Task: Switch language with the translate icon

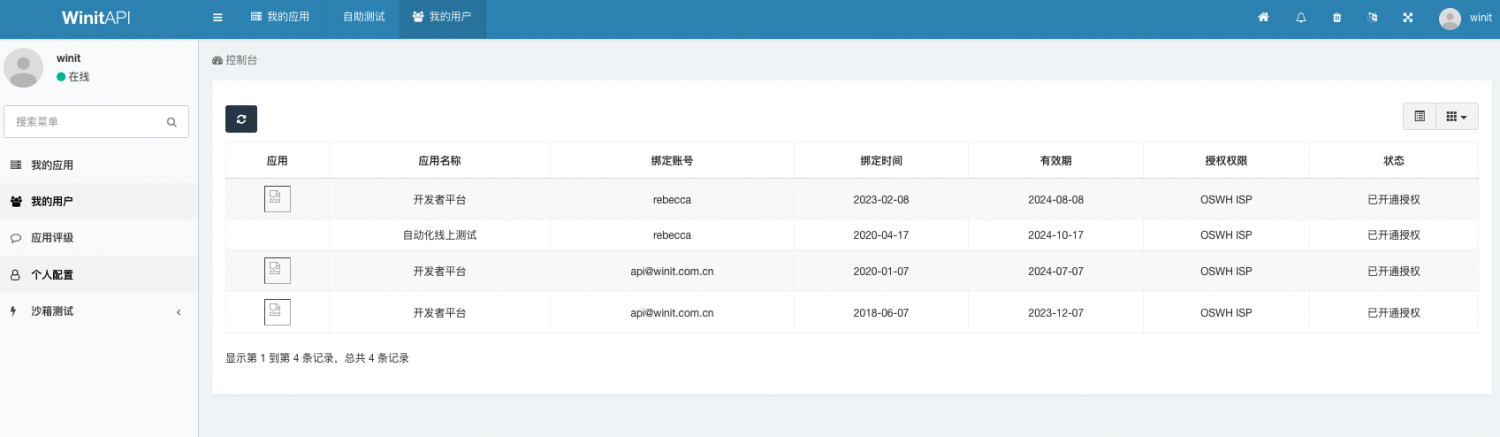Action: [1373, 18]
